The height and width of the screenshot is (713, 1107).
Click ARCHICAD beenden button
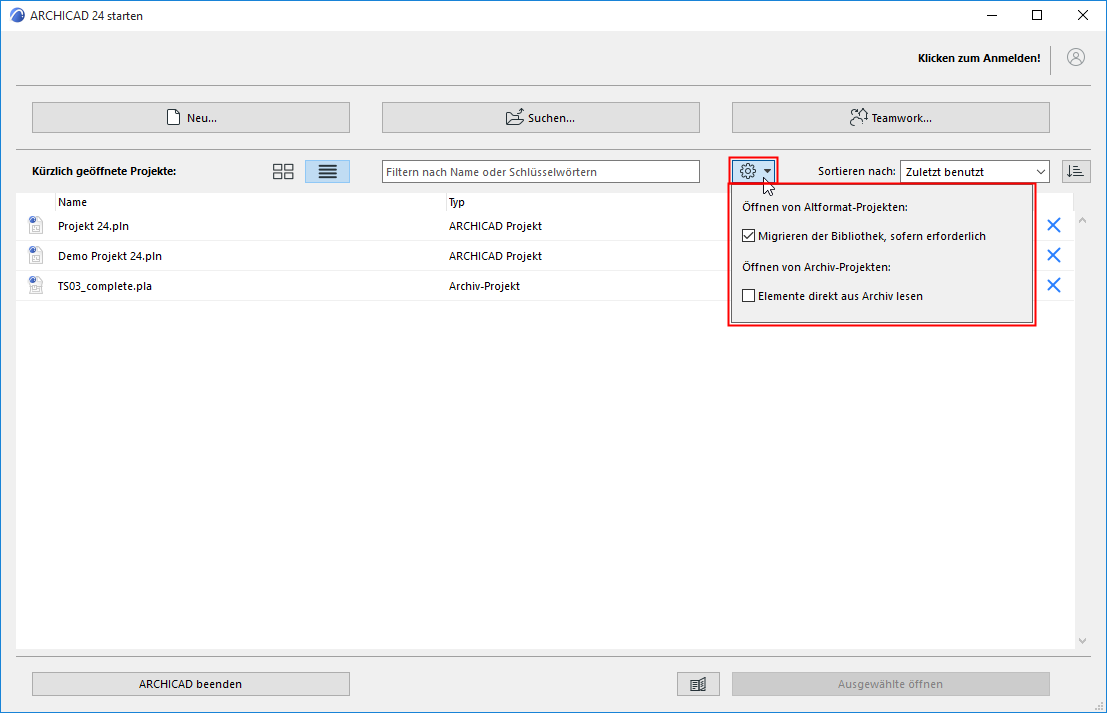coord(191,684)
